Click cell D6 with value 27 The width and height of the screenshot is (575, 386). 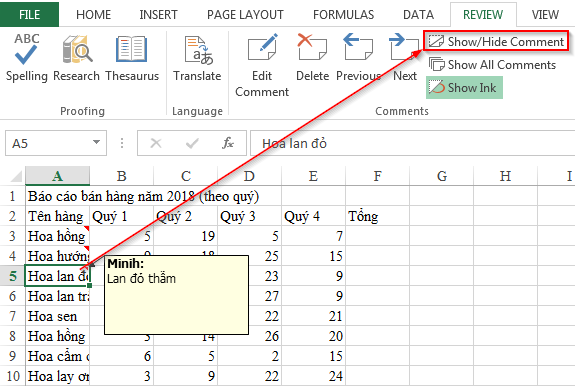pyautogui.click(x=265, y=296)
